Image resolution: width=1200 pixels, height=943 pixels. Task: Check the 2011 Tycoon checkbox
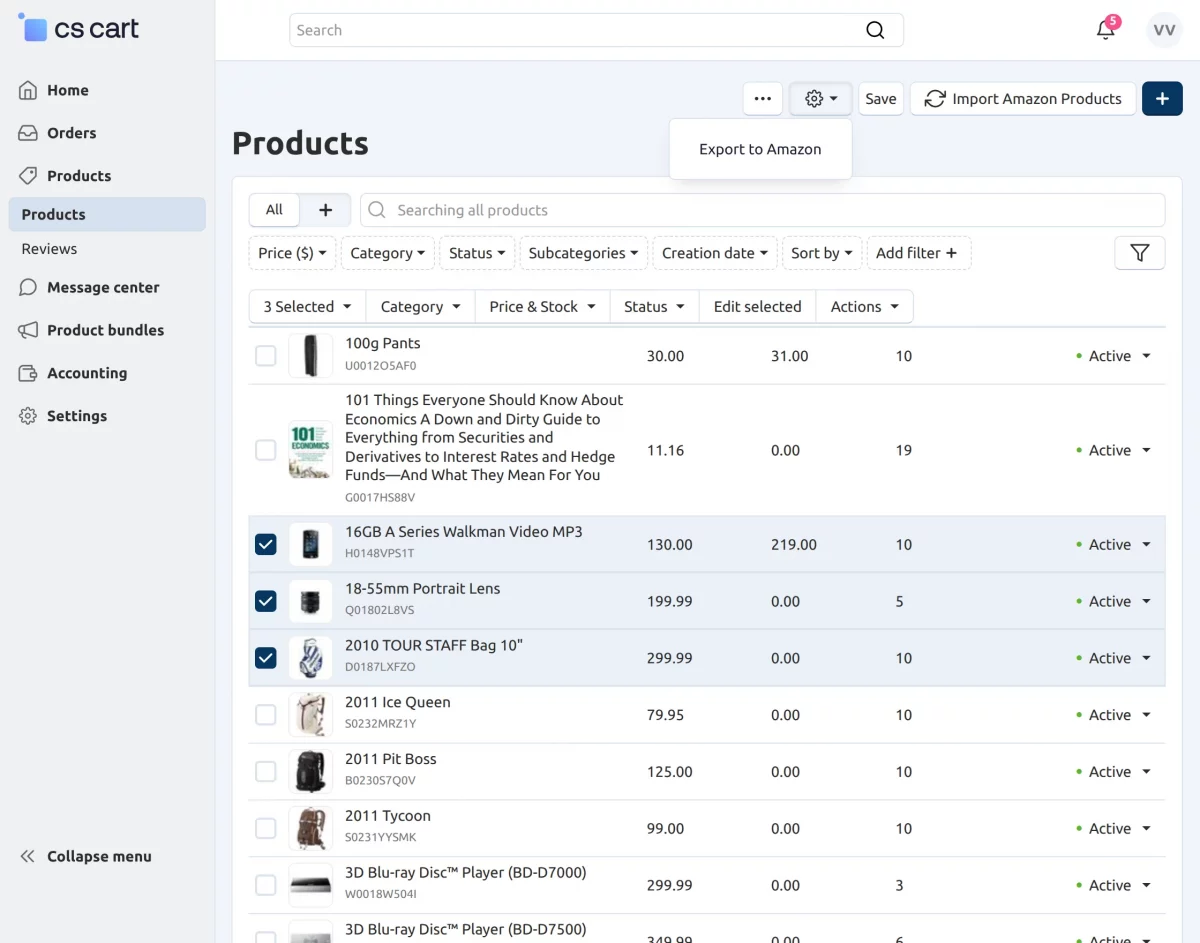pos(265,829)
